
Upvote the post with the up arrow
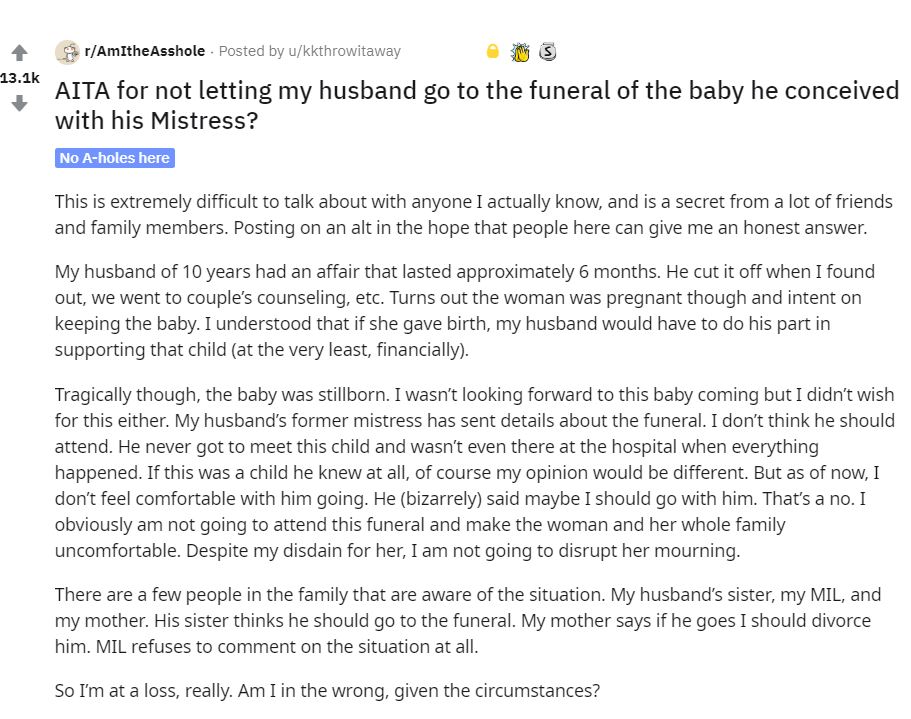click(x=19, y=53)
